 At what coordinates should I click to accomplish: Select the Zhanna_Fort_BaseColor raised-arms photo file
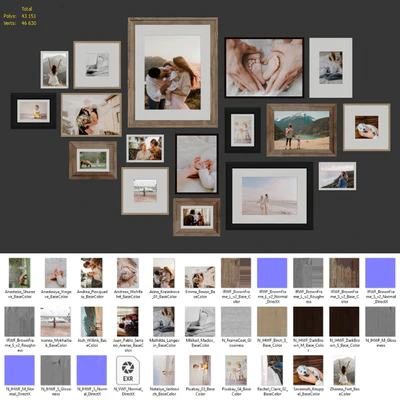(344, 370)
